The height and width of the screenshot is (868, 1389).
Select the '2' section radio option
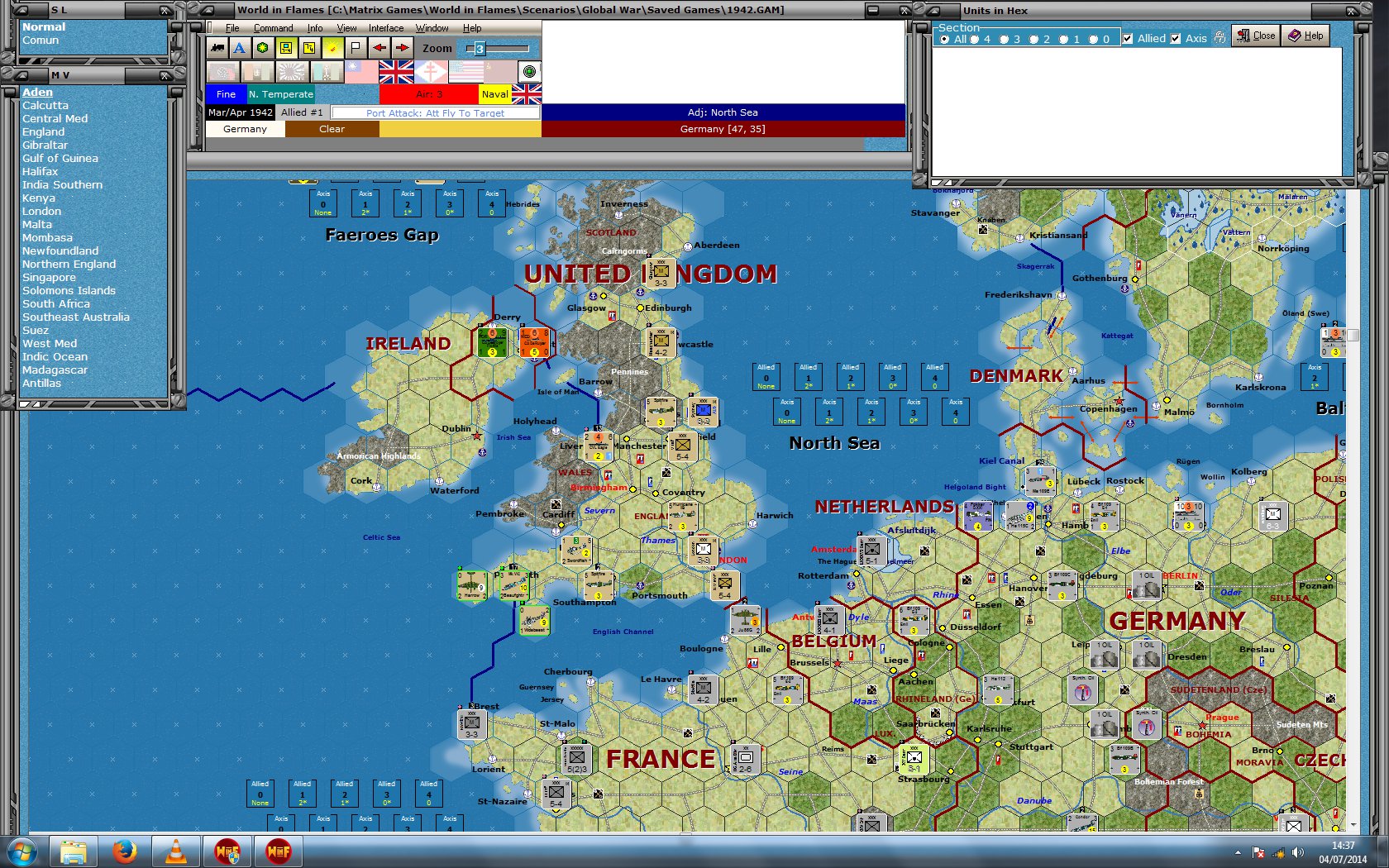coord(1033,38)
